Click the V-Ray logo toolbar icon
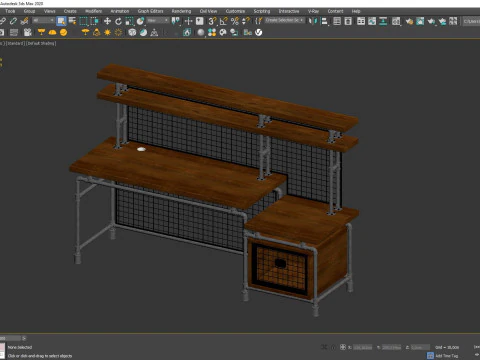Viewport: 480px width, 360px height. pos(258,32)
